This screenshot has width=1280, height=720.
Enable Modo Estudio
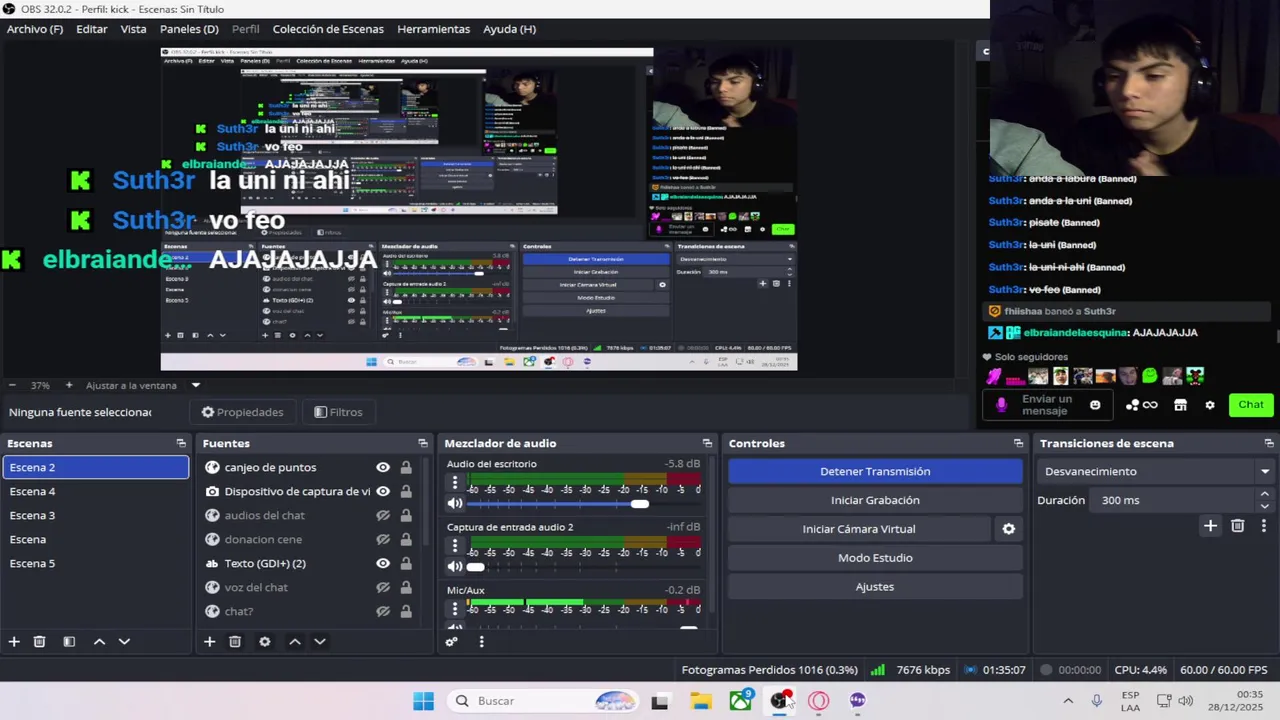click(875, 558)
